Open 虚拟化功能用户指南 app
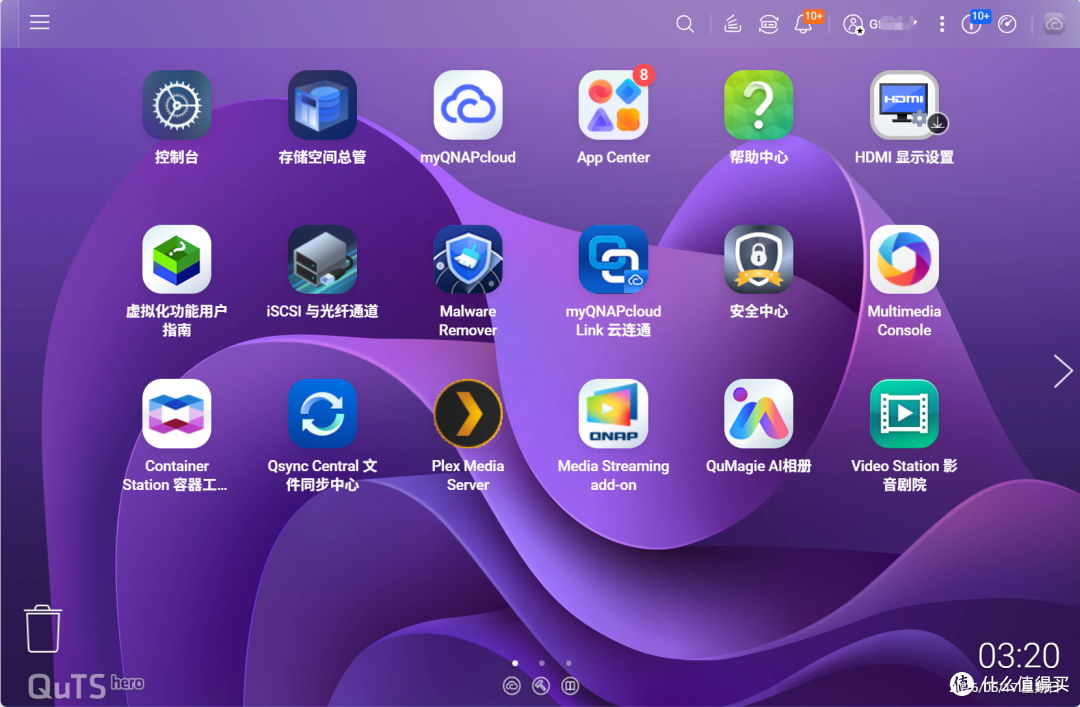This screenshot has width=1080, height=707. pos(176,259)
